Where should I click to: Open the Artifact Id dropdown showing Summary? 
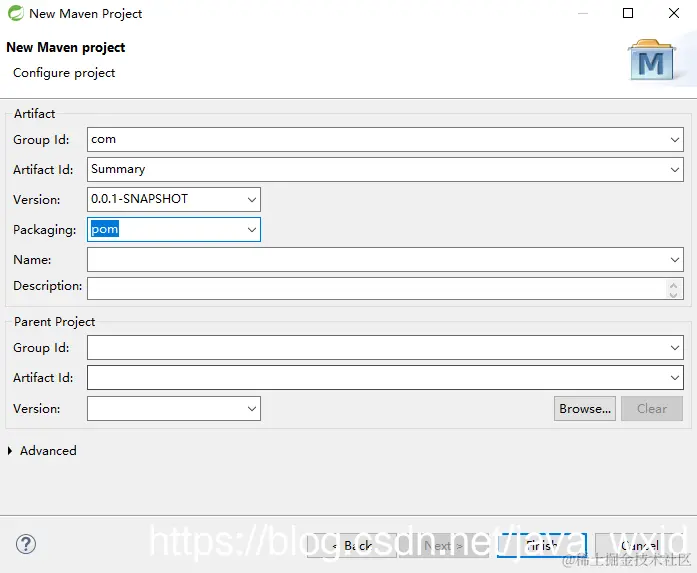coord(674,169)
